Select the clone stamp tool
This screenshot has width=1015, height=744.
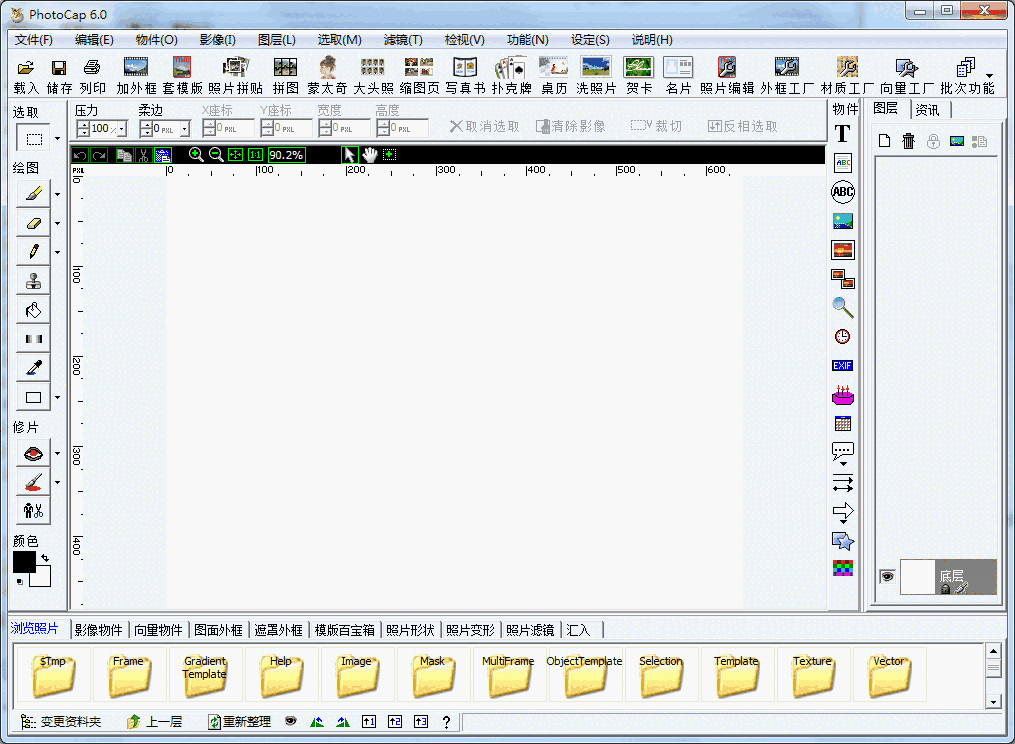[x=33, y=281]
